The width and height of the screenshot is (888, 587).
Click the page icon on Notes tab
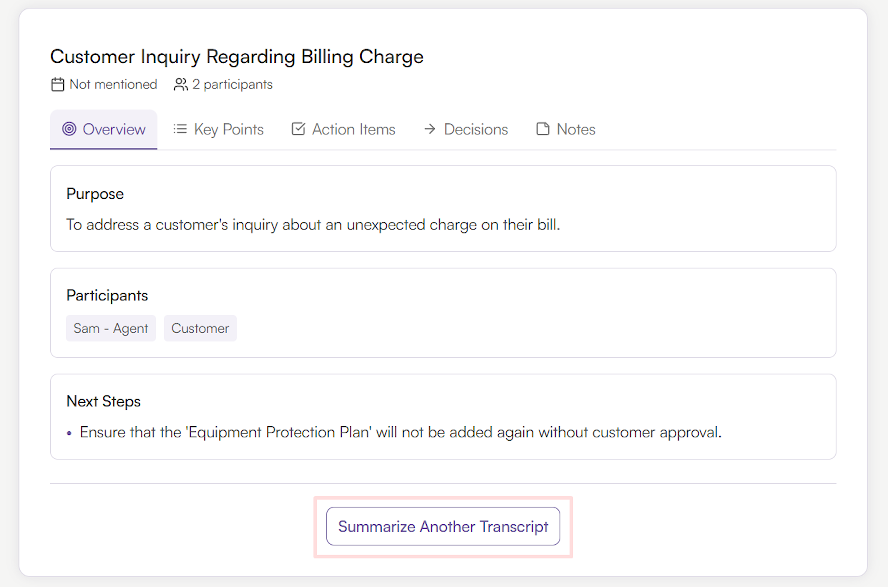click(543, 129)
